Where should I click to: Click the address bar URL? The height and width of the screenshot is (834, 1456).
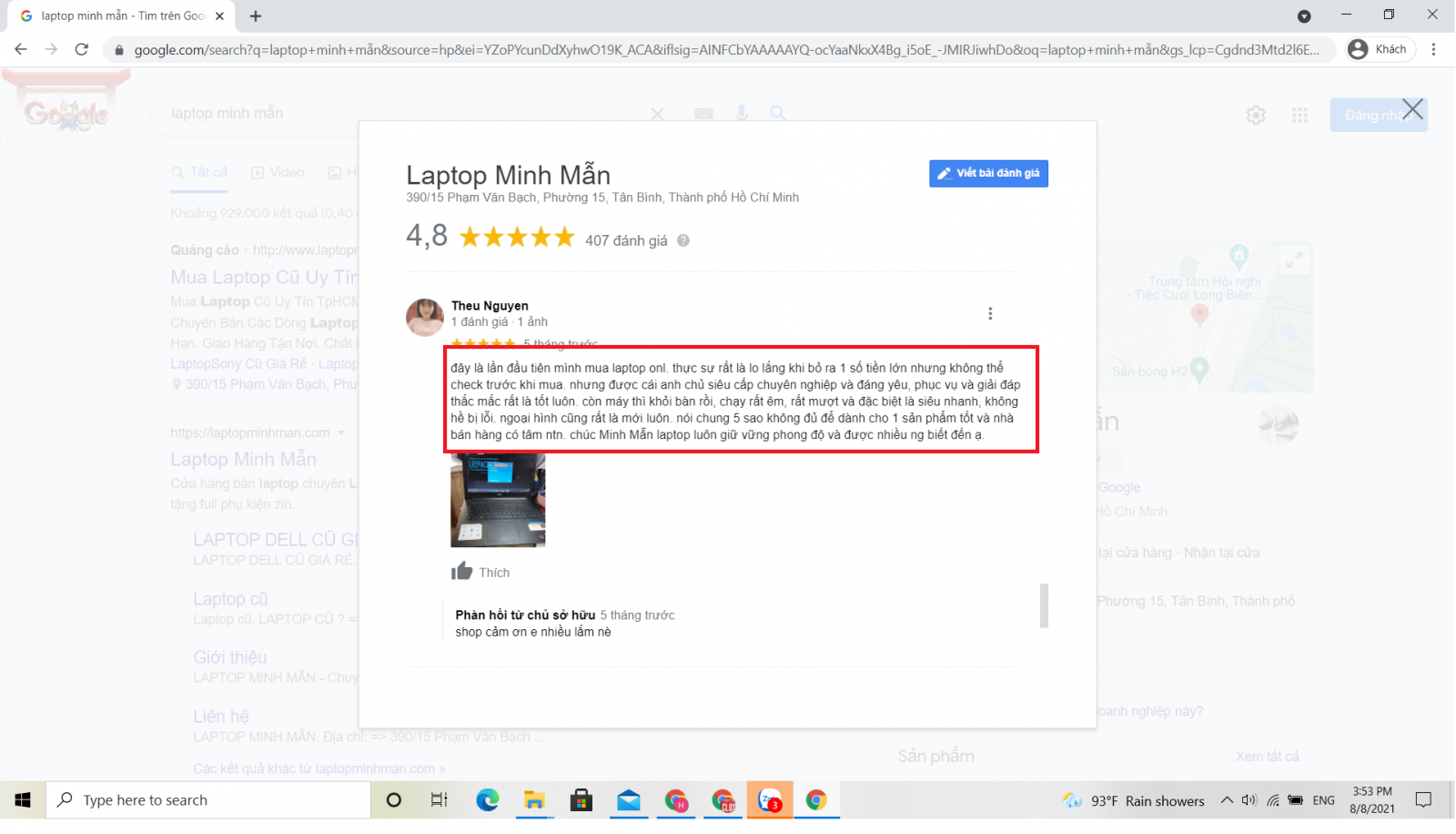point(726,50)
